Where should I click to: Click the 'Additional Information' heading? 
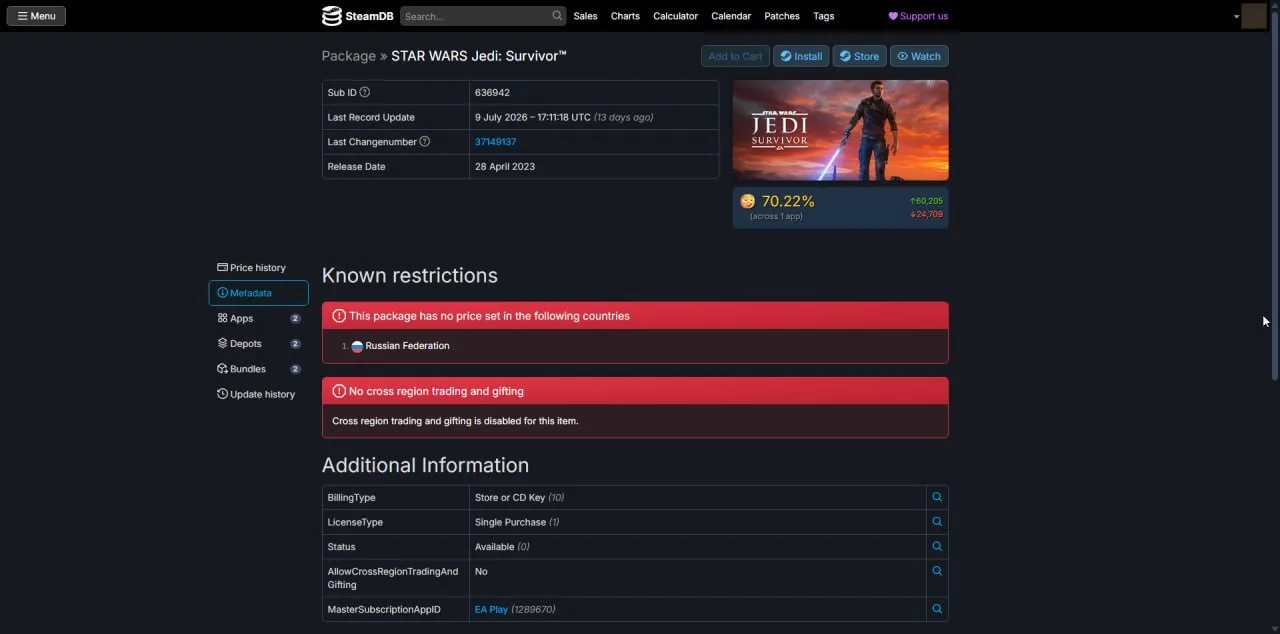(425, 465)
